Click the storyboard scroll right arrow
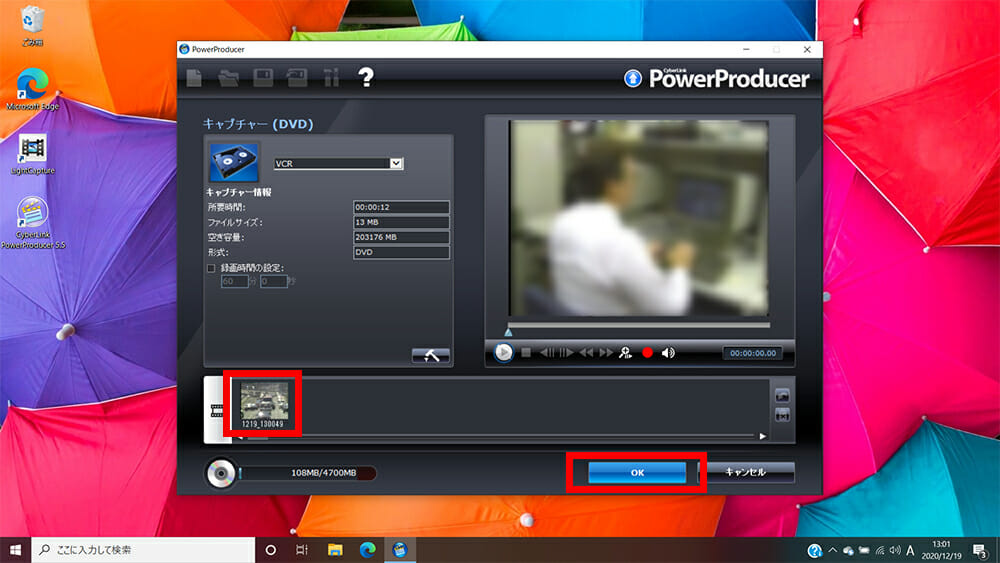The image size is (1000, 563). pos(763,437)
